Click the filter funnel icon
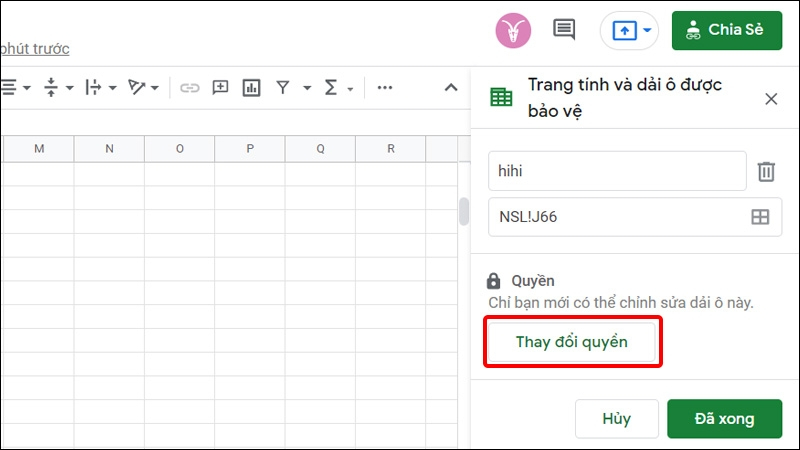This screenshot has height=450, width=800. [x=283, y=88]
